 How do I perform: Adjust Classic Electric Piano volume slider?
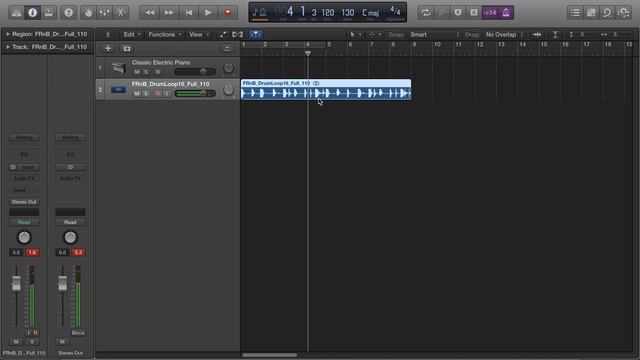click(x=195, y=72)
